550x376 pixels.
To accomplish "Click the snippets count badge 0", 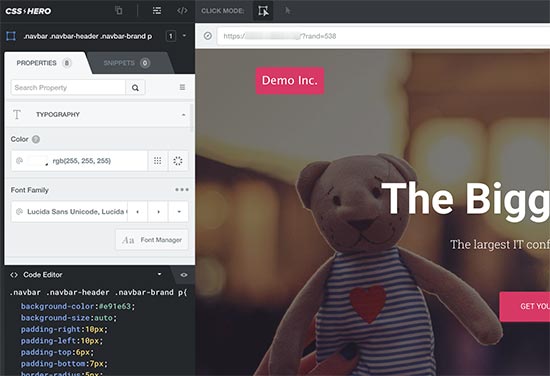I will pyautogui.click(x=145, y=63).
